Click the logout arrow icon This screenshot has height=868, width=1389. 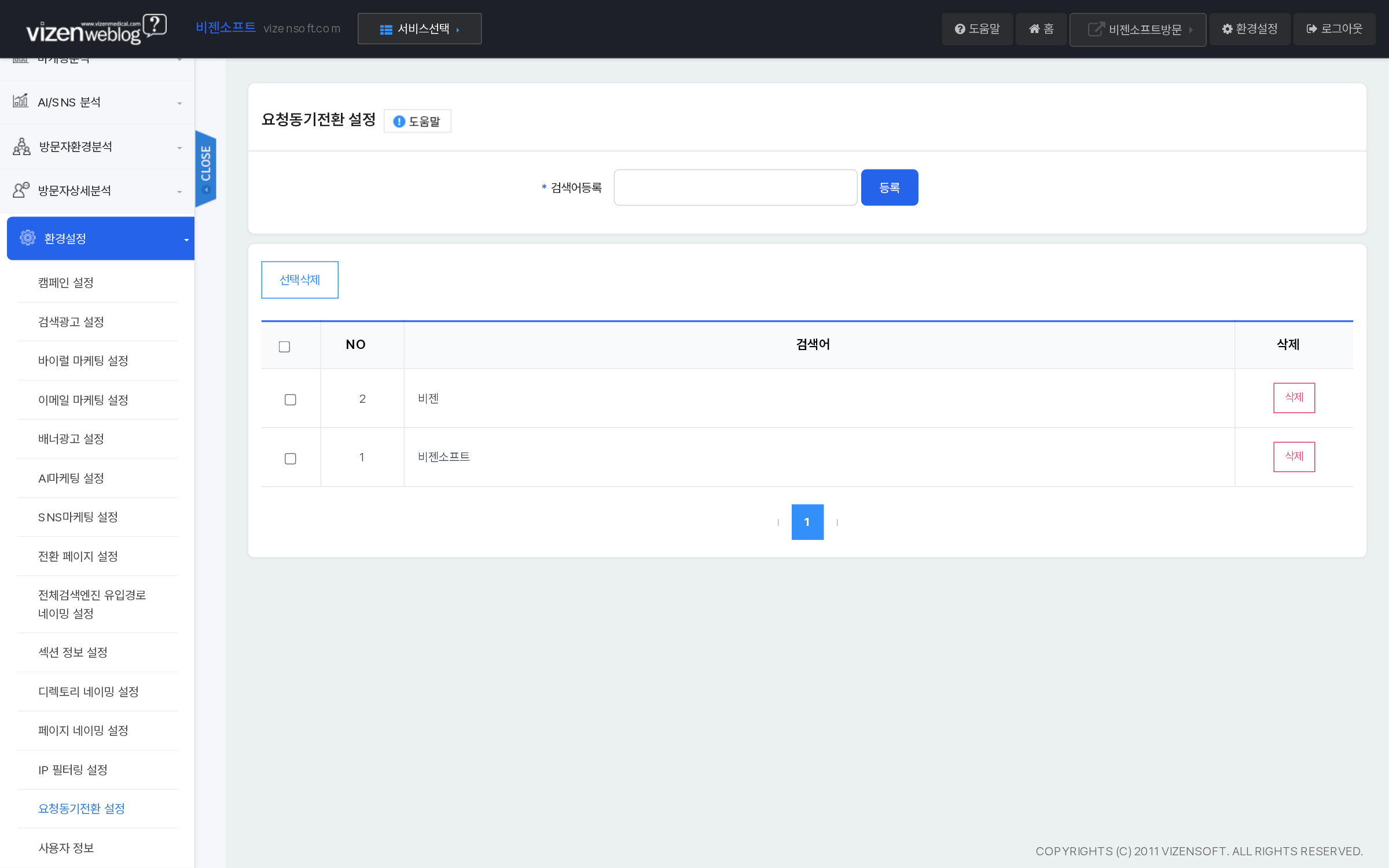(x=1312, y=29)
